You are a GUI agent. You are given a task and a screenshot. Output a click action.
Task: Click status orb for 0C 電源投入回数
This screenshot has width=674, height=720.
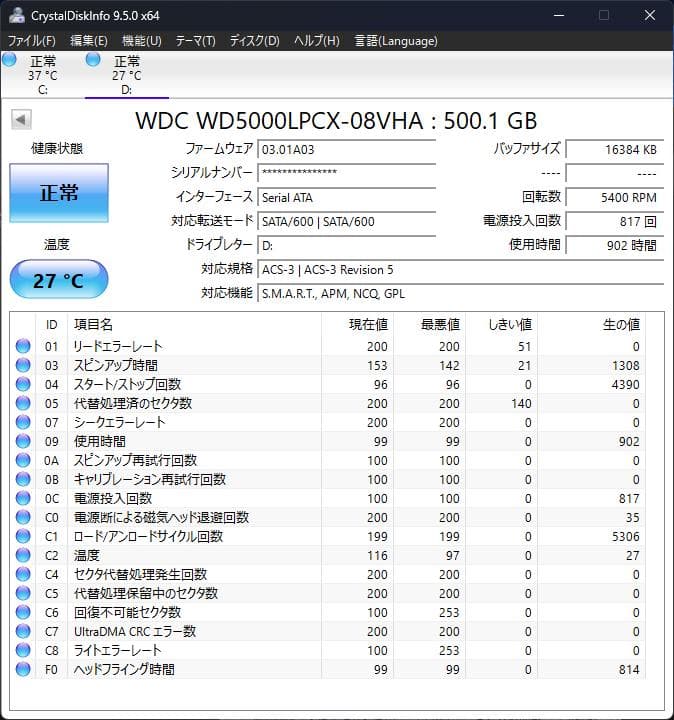pos(23,498)
